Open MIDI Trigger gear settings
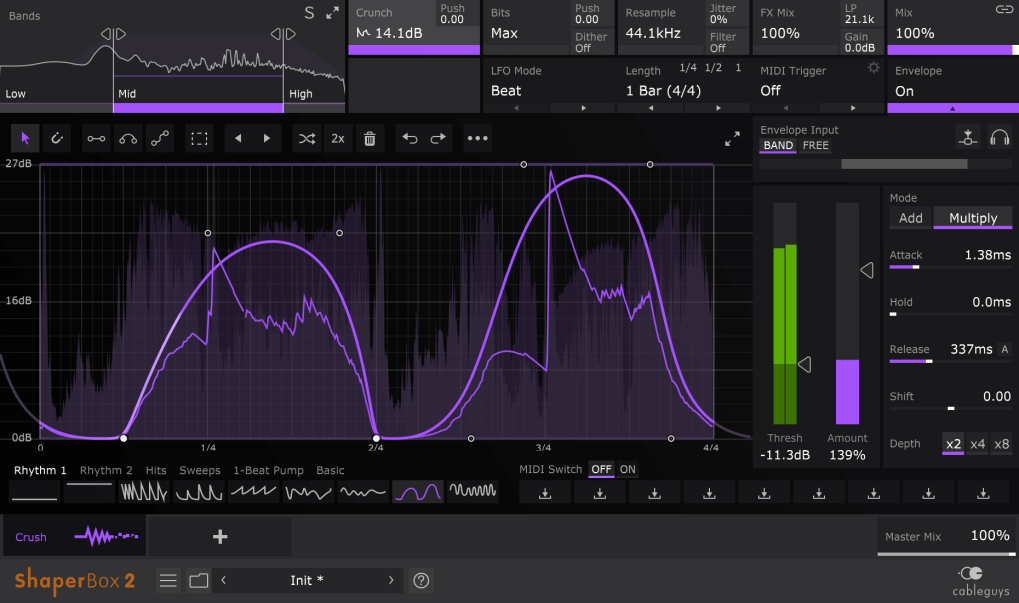 (873, 68)
